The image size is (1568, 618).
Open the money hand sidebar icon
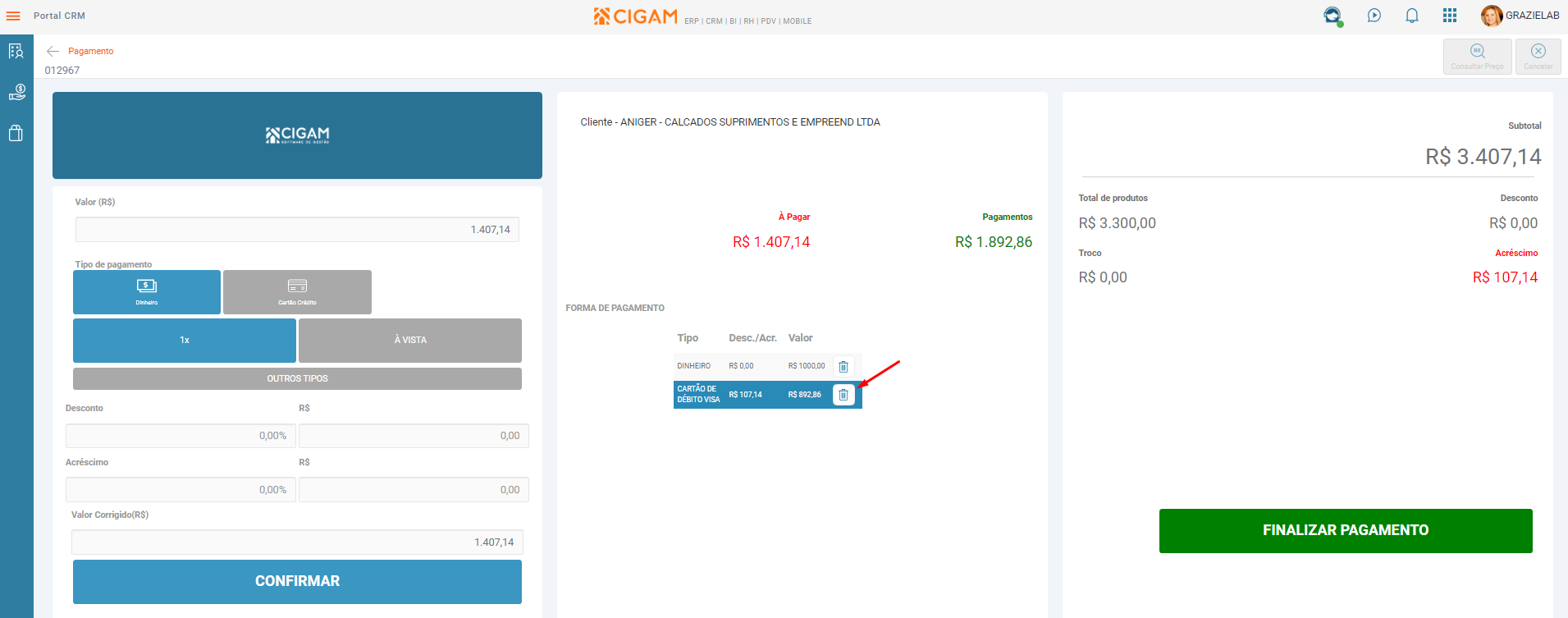point(16,92)
